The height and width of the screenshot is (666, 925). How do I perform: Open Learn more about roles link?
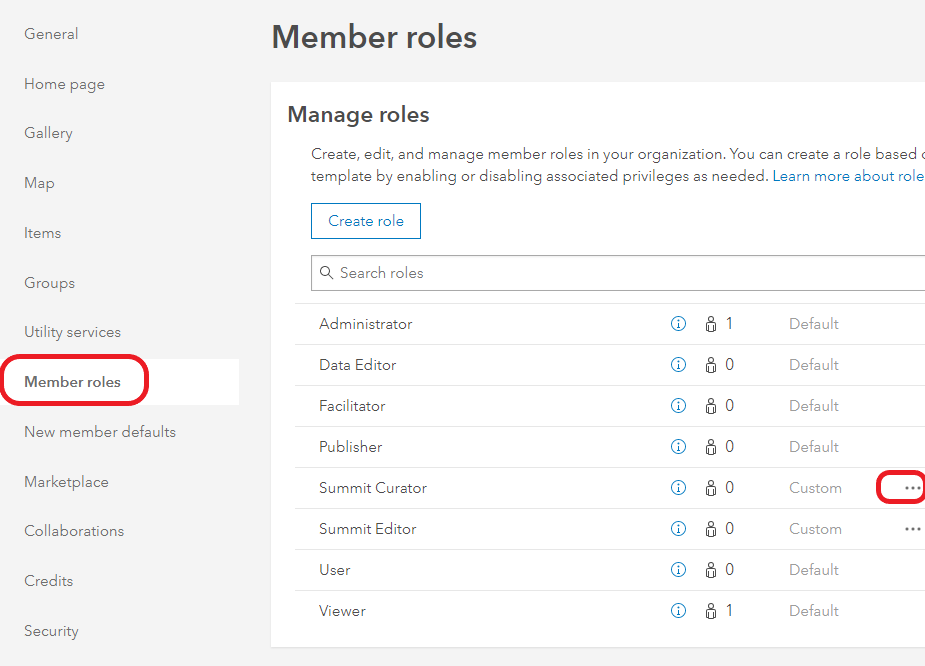(x=848, y=176)
